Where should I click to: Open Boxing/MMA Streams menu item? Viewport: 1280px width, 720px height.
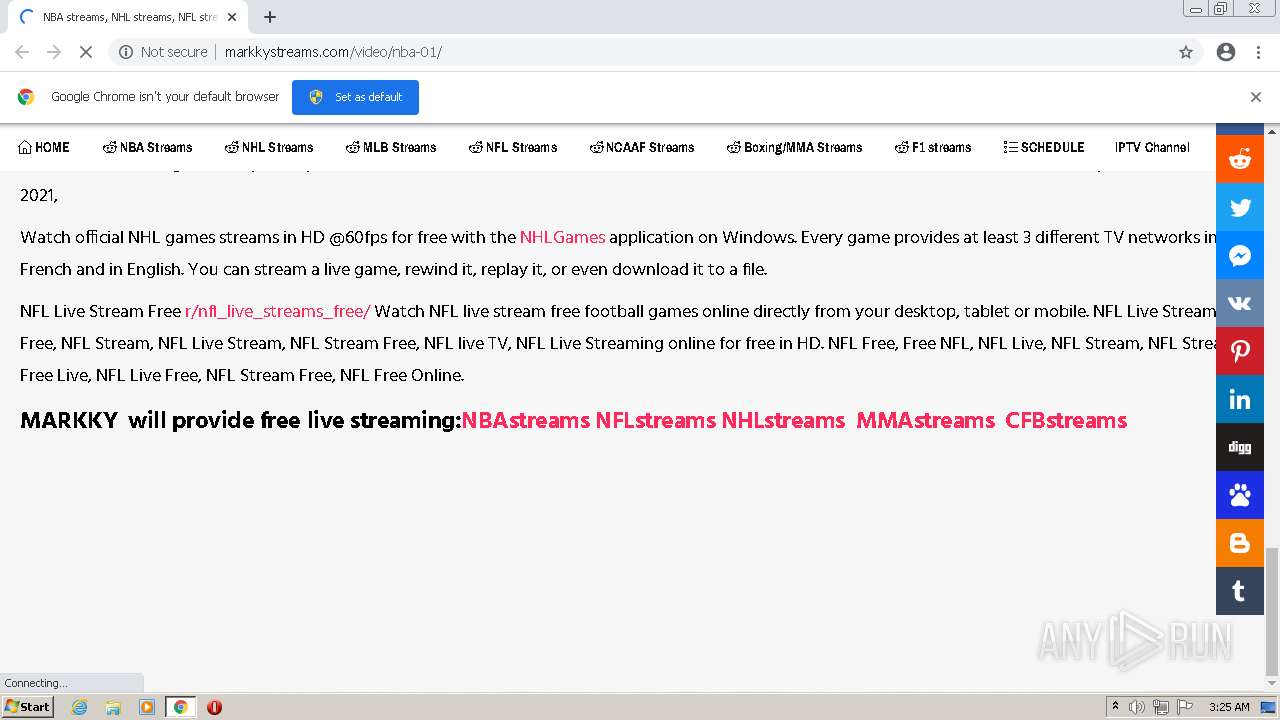tap(794, 147)
